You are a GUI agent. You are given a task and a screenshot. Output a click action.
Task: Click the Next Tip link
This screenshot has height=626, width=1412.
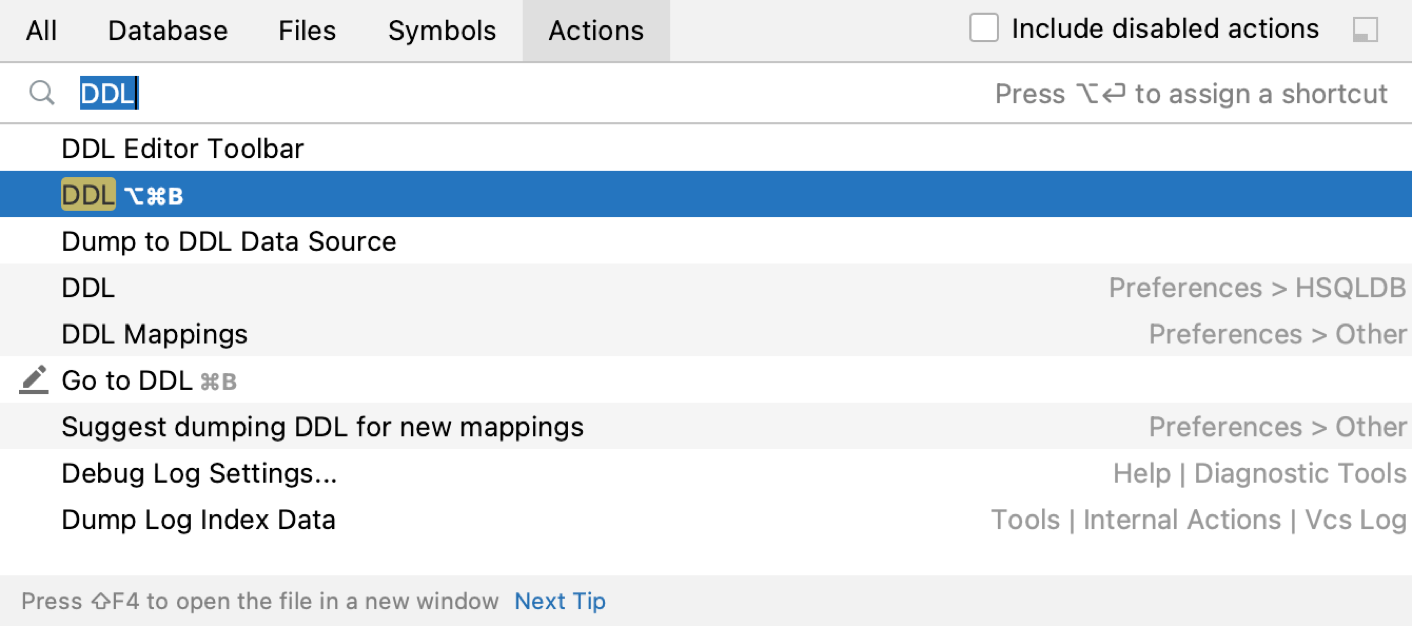pos(559,601)
